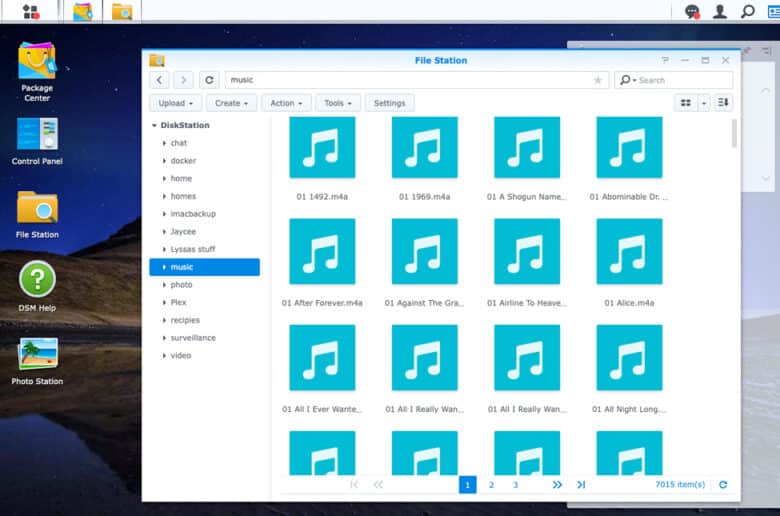Select the 01 After Forever.m4a file
780x516 pixels.
(322, 263)
